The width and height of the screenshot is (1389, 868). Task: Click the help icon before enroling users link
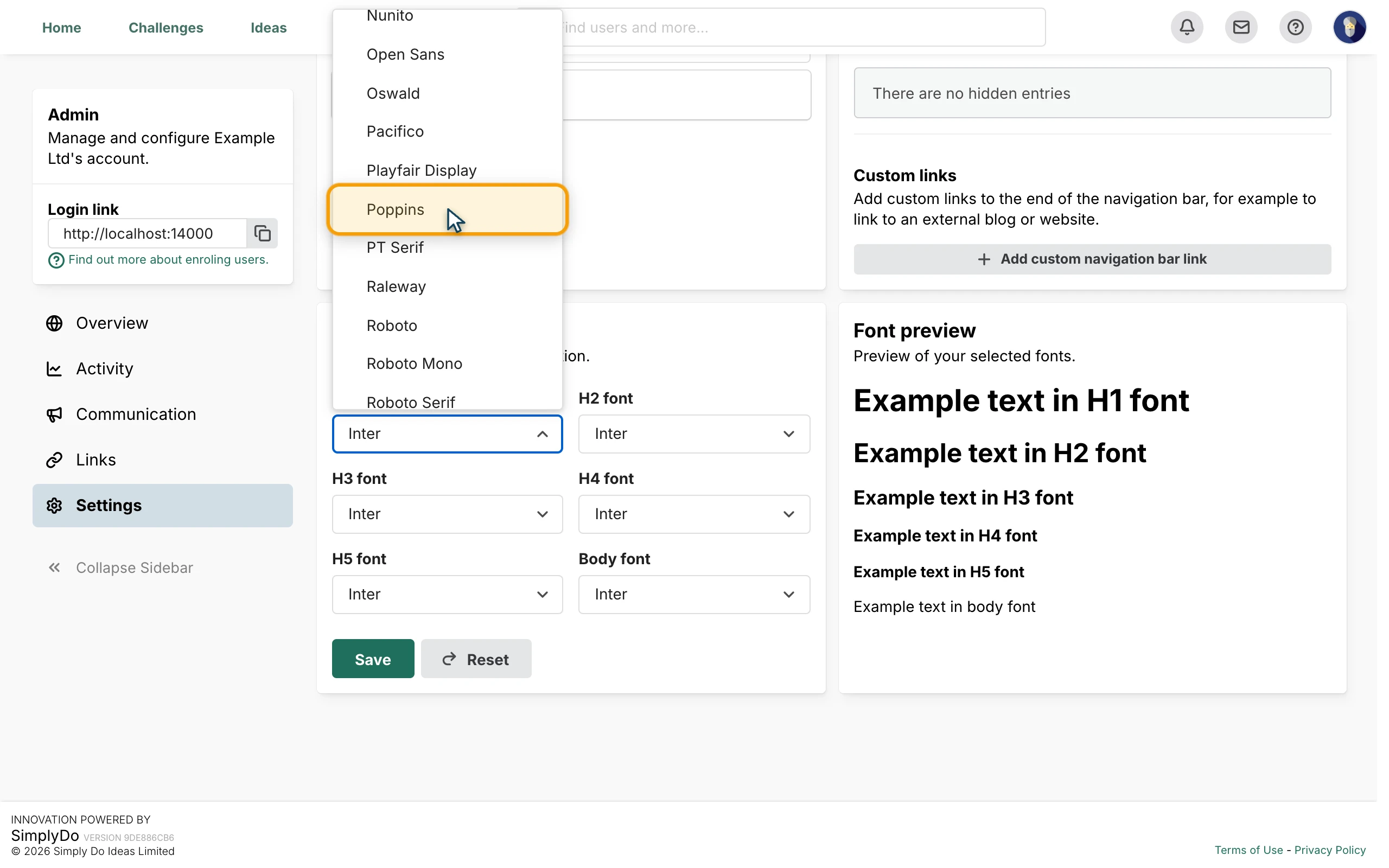pyautogui.click(x=56, y=260)
